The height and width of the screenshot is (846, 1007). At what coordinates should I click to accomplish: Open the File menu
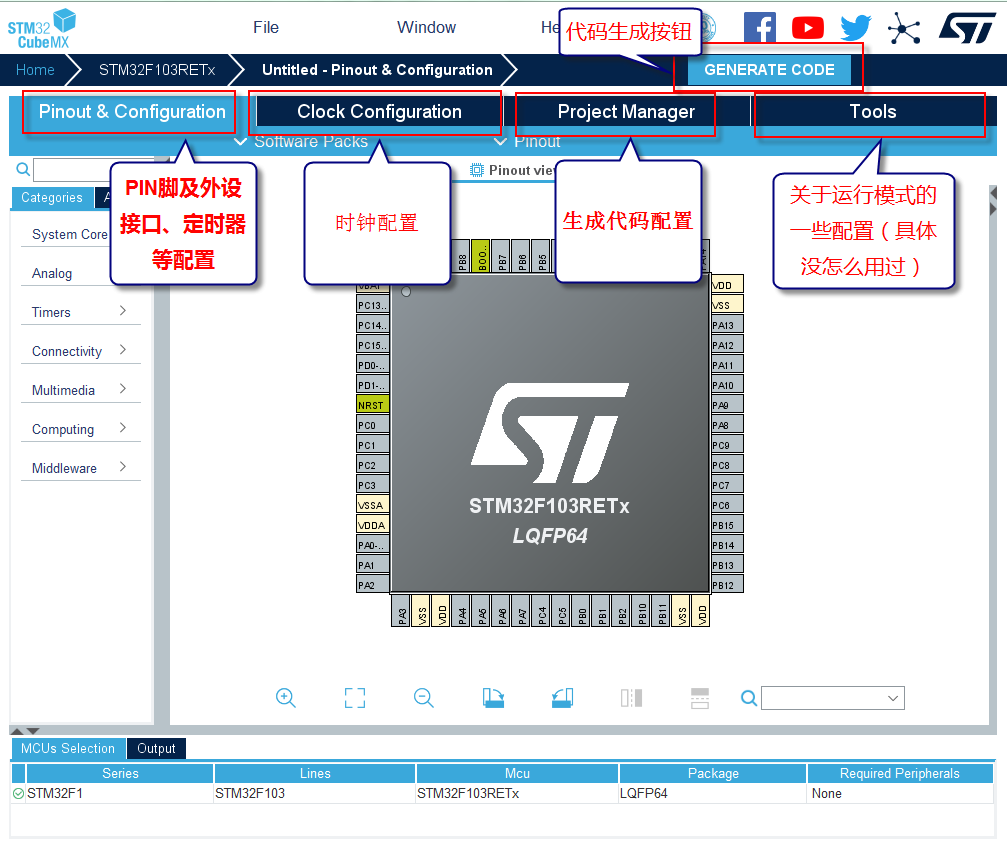coord(266,28)
